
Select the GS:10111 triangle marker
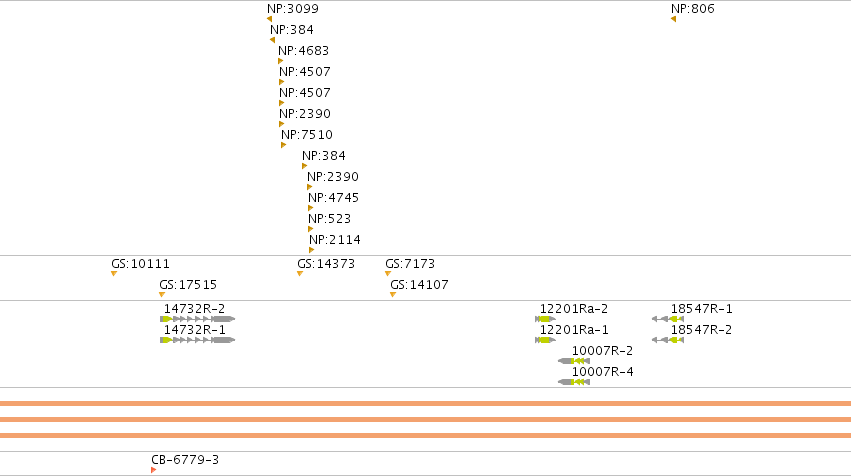tap(114, 274)
